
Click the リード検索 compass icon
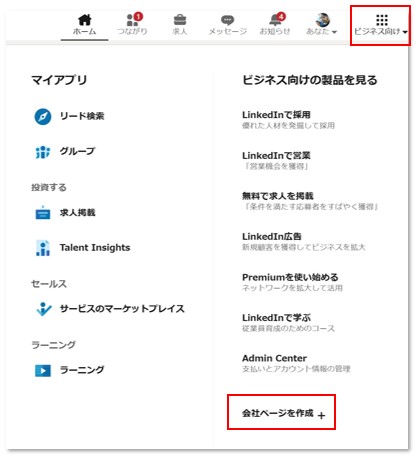(43, 117)
